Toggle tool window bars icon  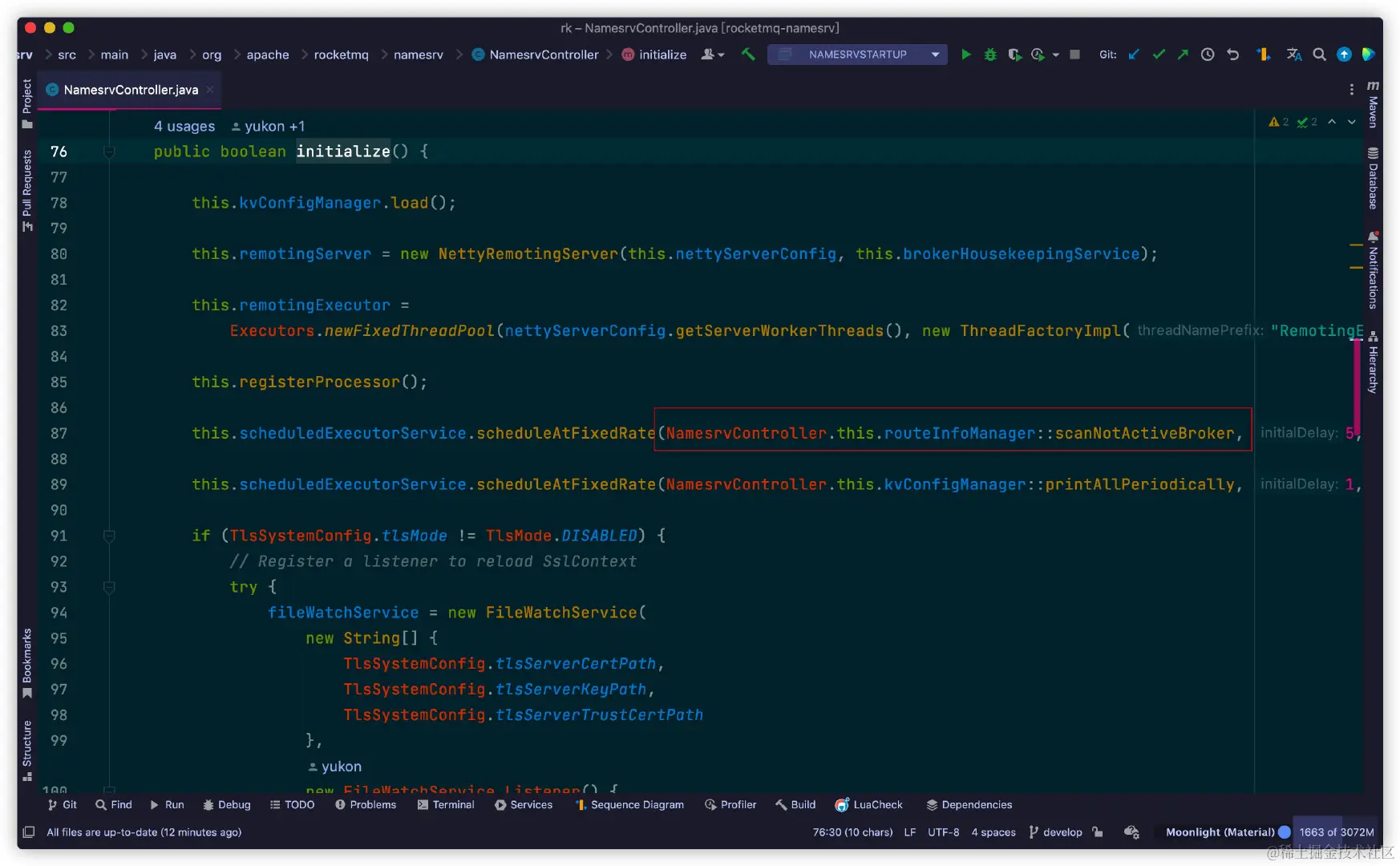(29, 832)
